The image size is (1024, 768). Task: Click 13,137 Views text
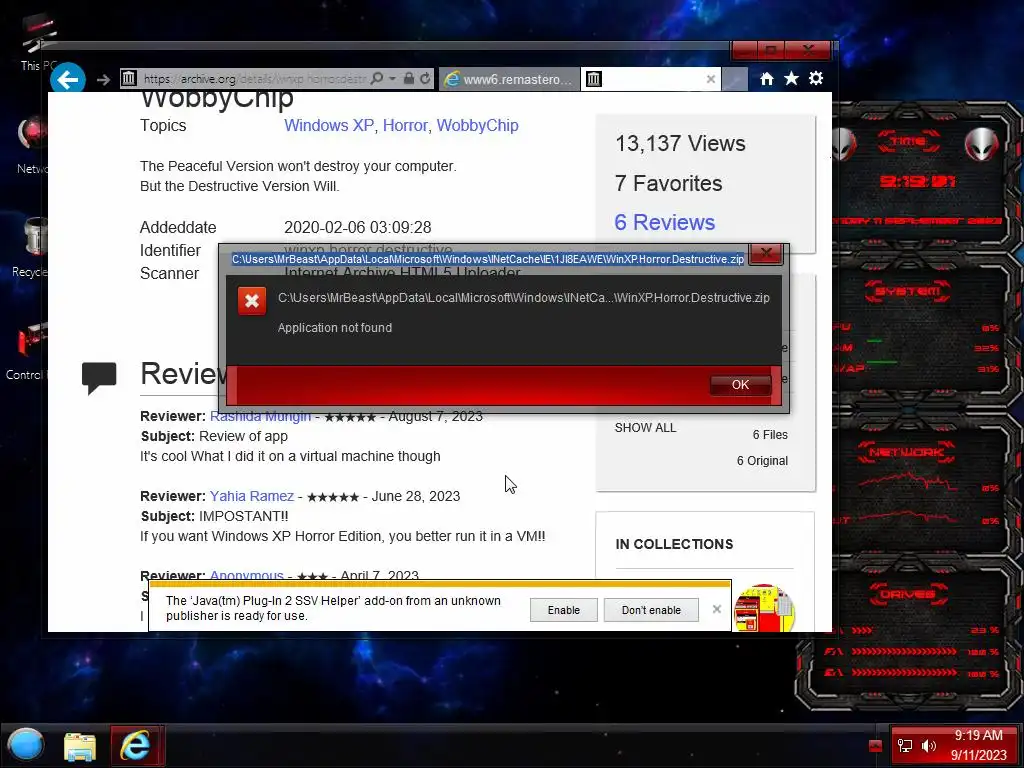680,144
